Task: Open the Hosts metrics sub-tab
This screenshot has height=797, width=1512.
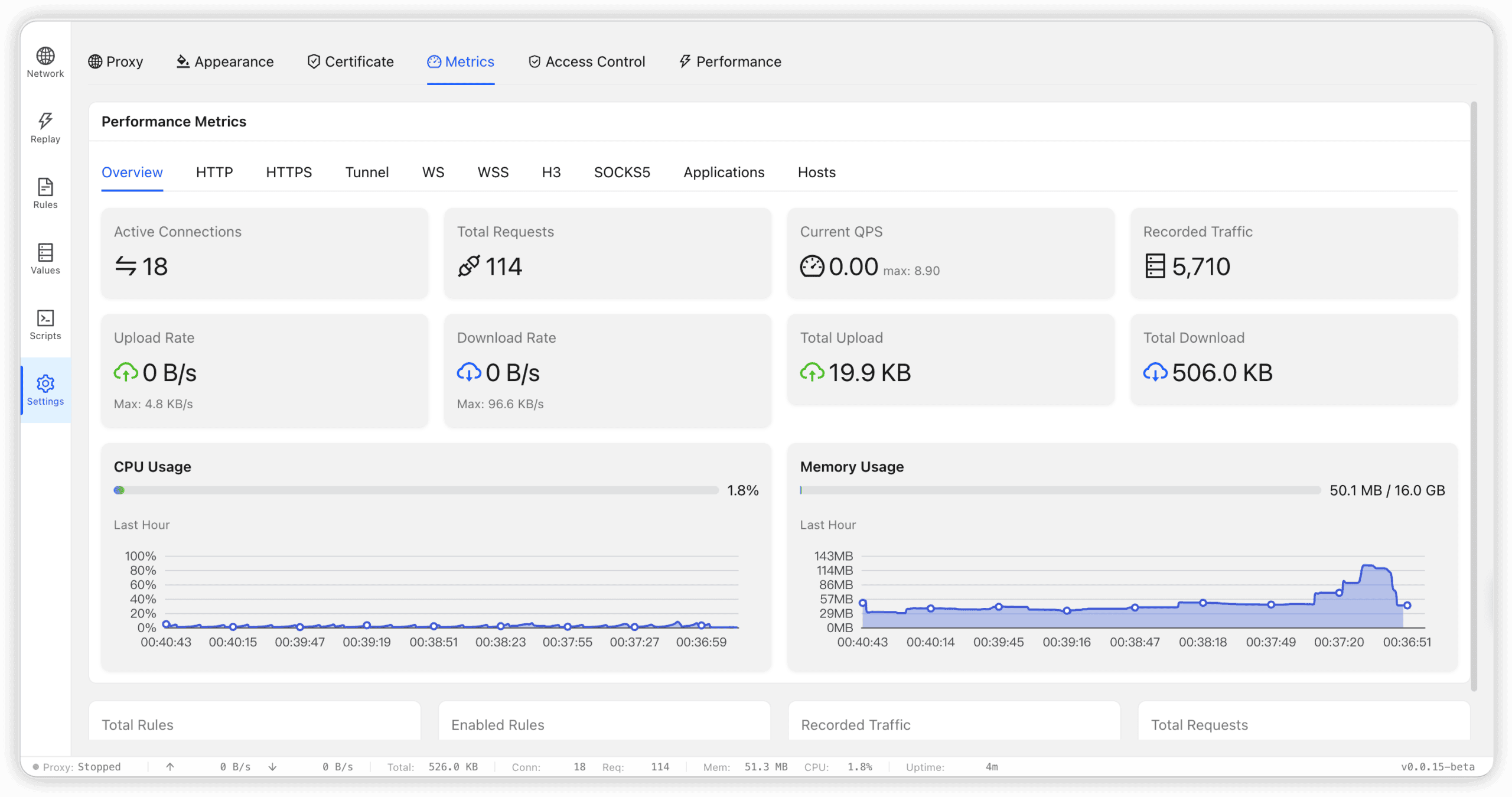Action: 817,172
